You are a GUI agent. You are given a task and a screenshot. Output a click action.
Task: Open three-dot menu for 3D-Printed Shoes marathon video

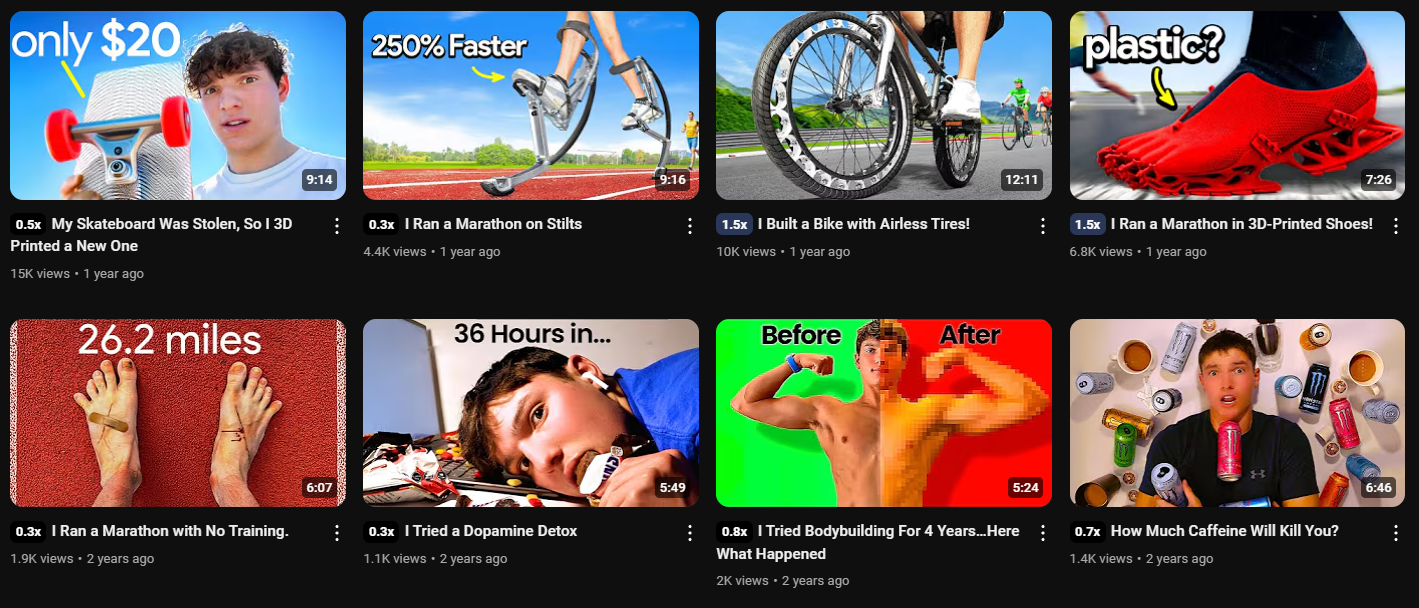click(x=1396, y=225)
